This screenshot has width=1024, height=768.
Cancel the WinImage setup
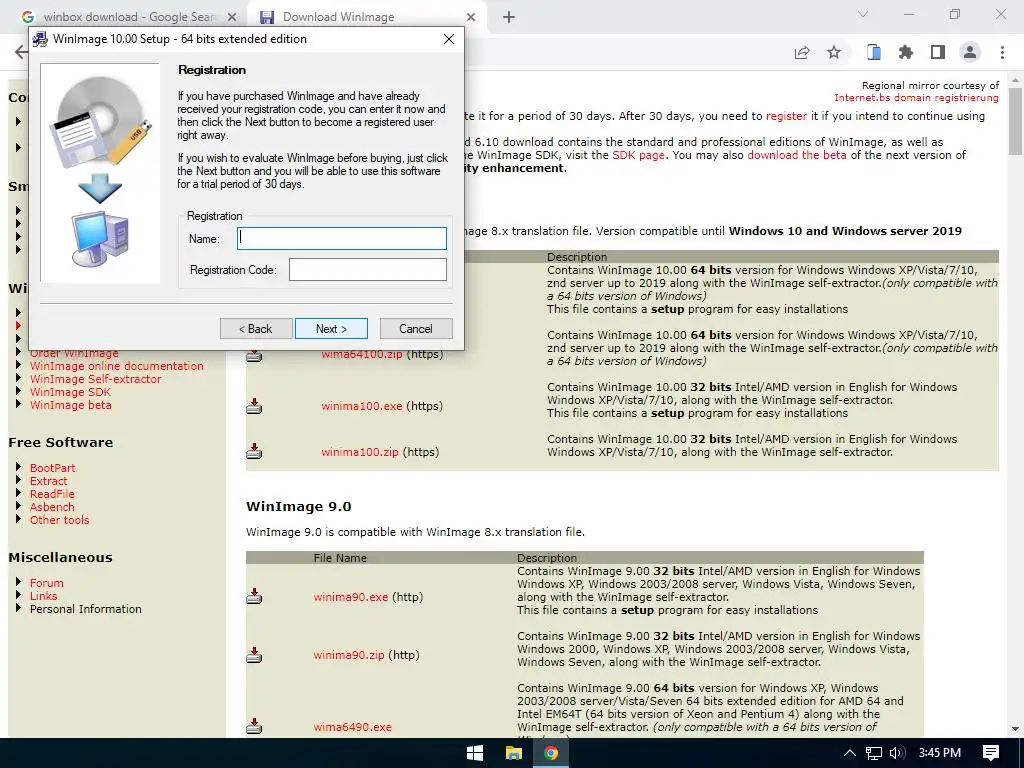pos(416,328)
